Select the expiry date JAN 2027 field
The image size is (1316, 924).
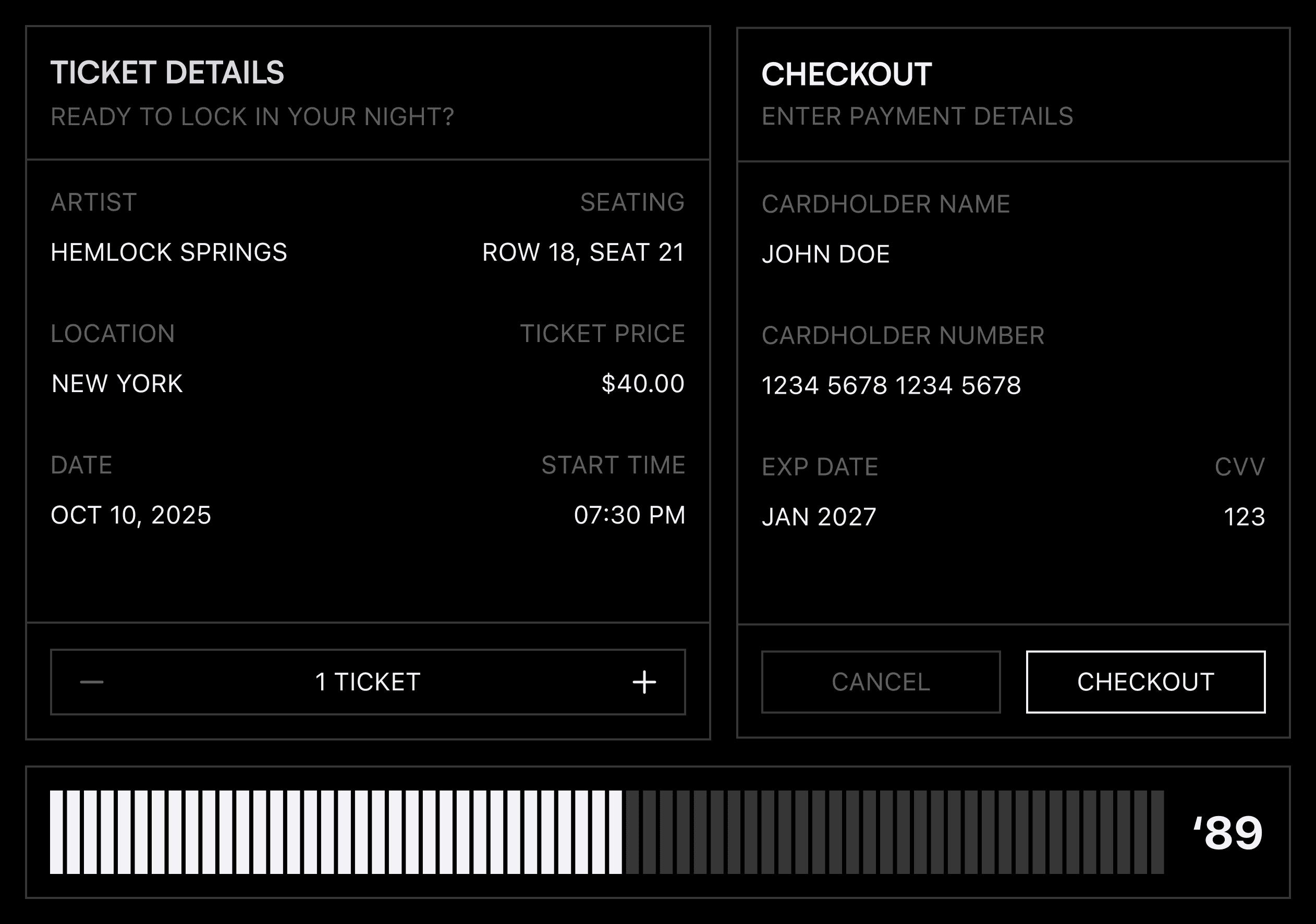point(819,516)
